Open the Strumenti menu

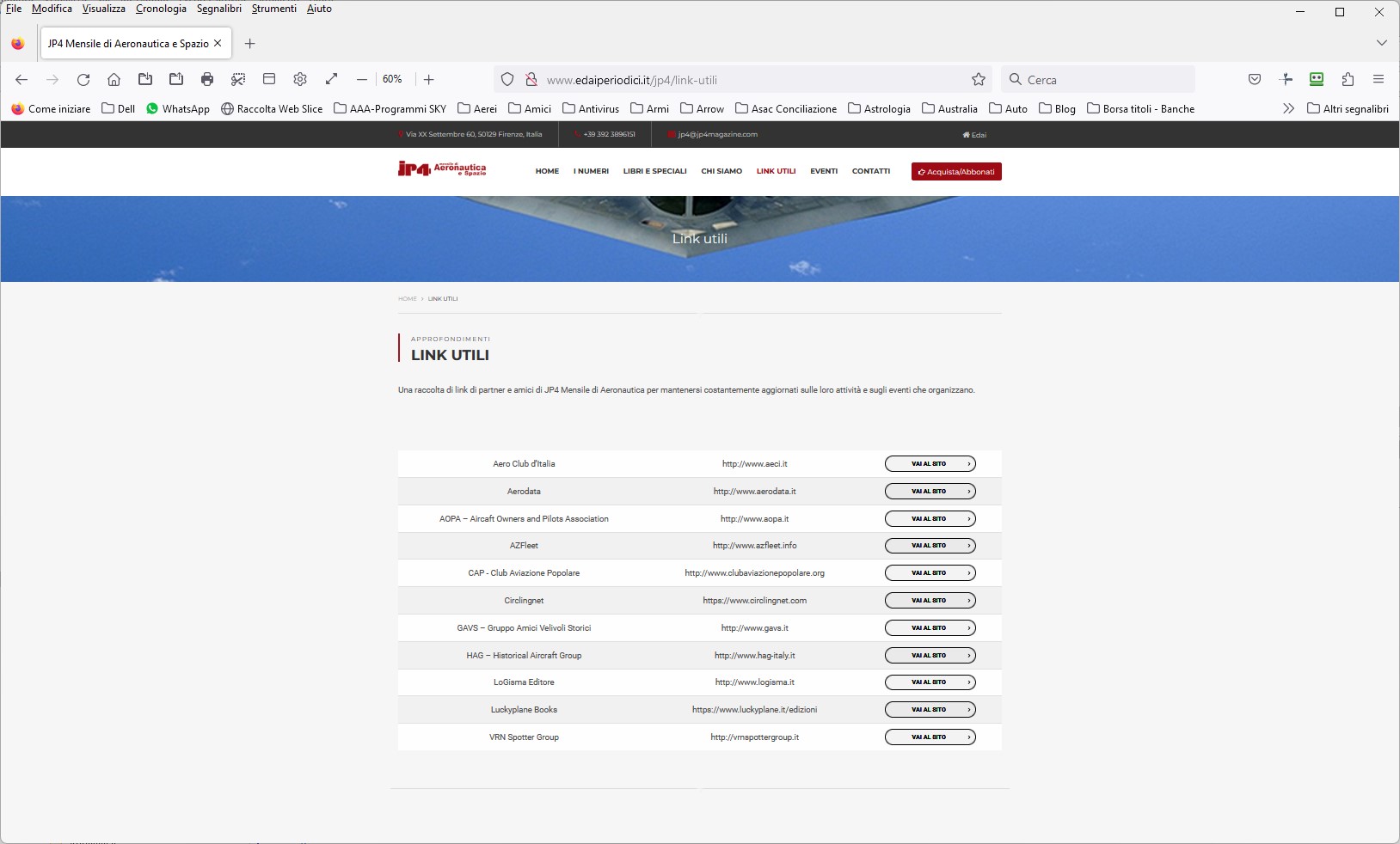point(274,9)
